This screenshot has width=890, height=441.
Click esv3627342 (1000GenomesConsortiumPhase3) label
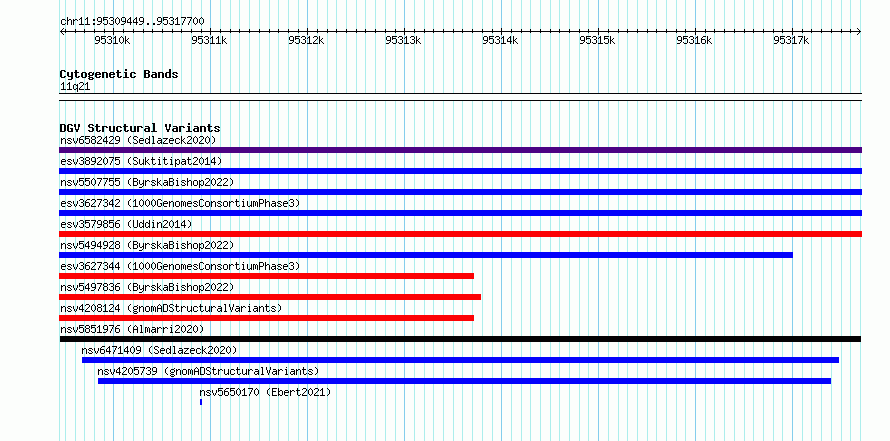click(180, 203)
